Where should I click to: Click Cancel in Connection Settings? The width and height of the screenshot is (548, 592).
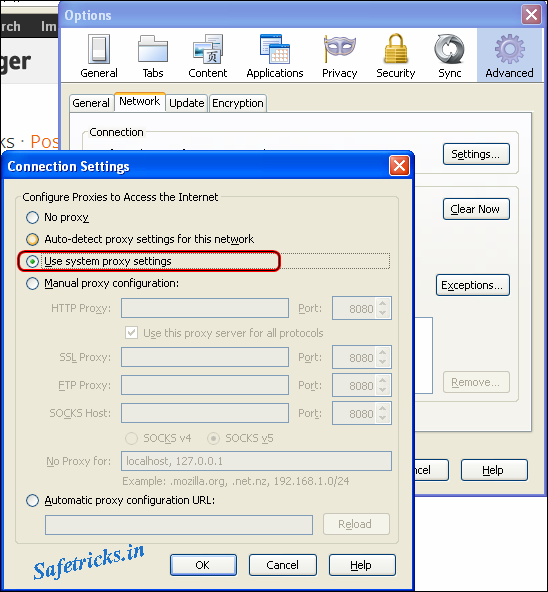tap(282, 565)
